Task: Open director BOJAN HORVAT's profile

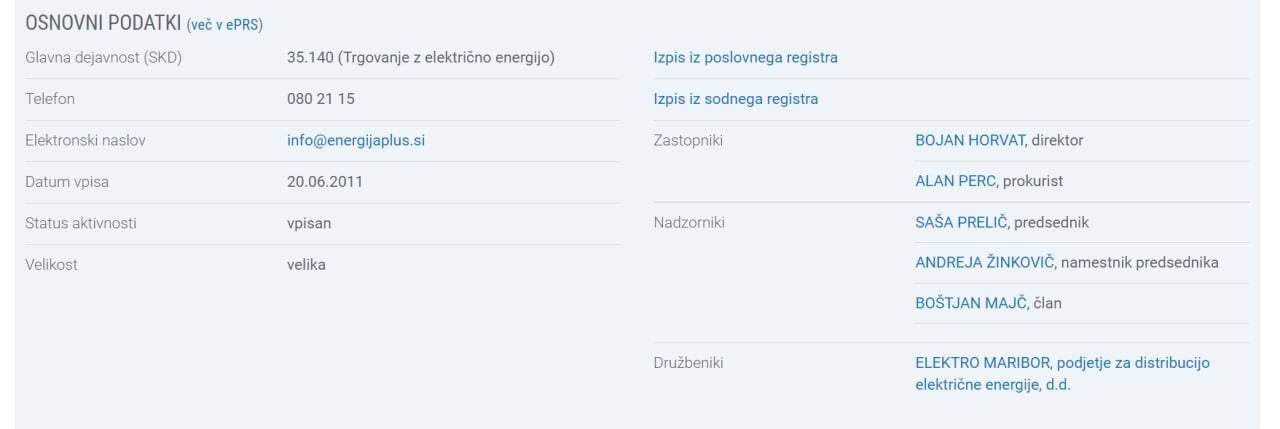Action: [971, 141]
